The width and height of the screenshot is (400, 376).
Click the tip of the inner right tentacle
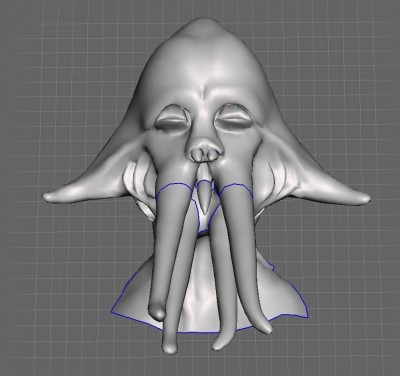coord(220,343)
